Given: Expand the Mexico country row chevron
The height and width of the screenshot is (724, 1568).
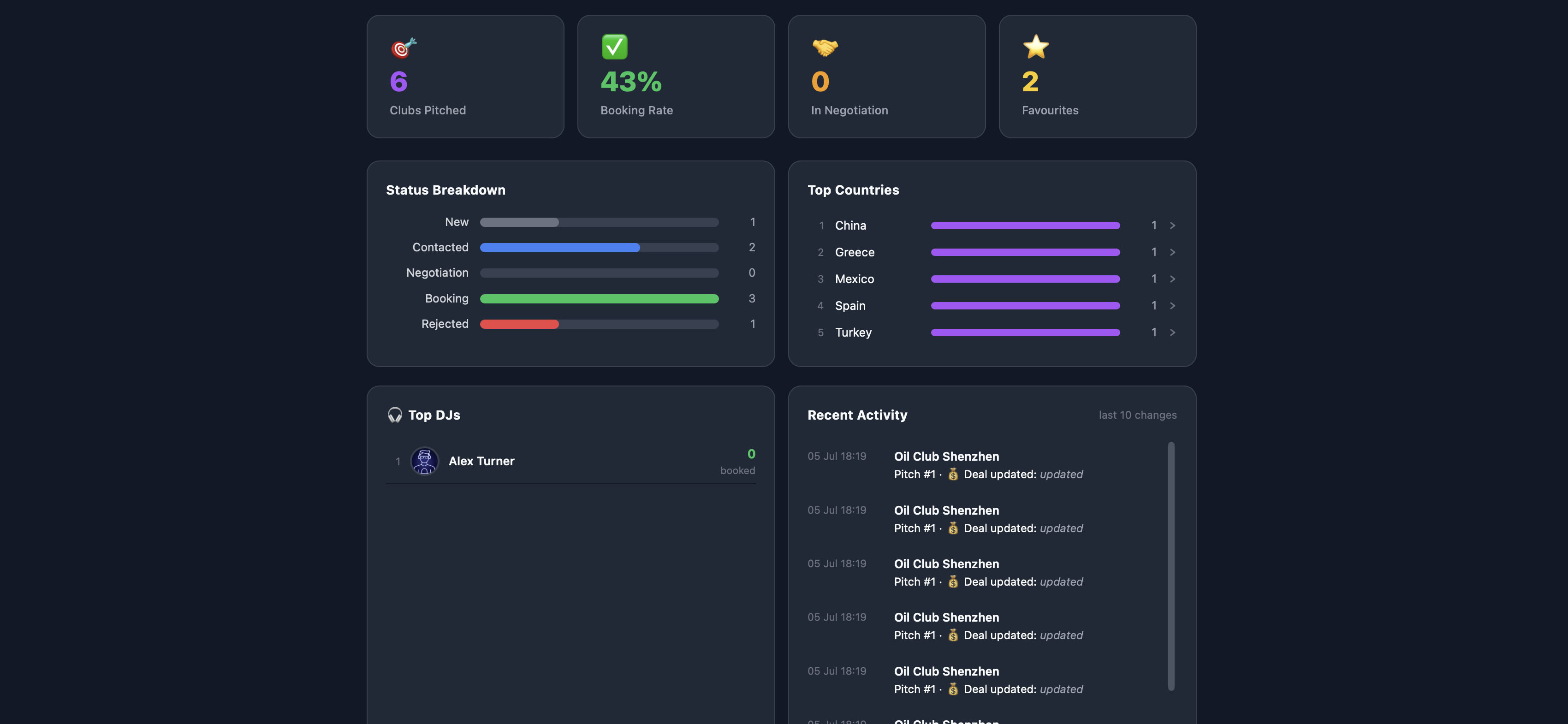Looking at the screenshot, I should pos(1172,279).
